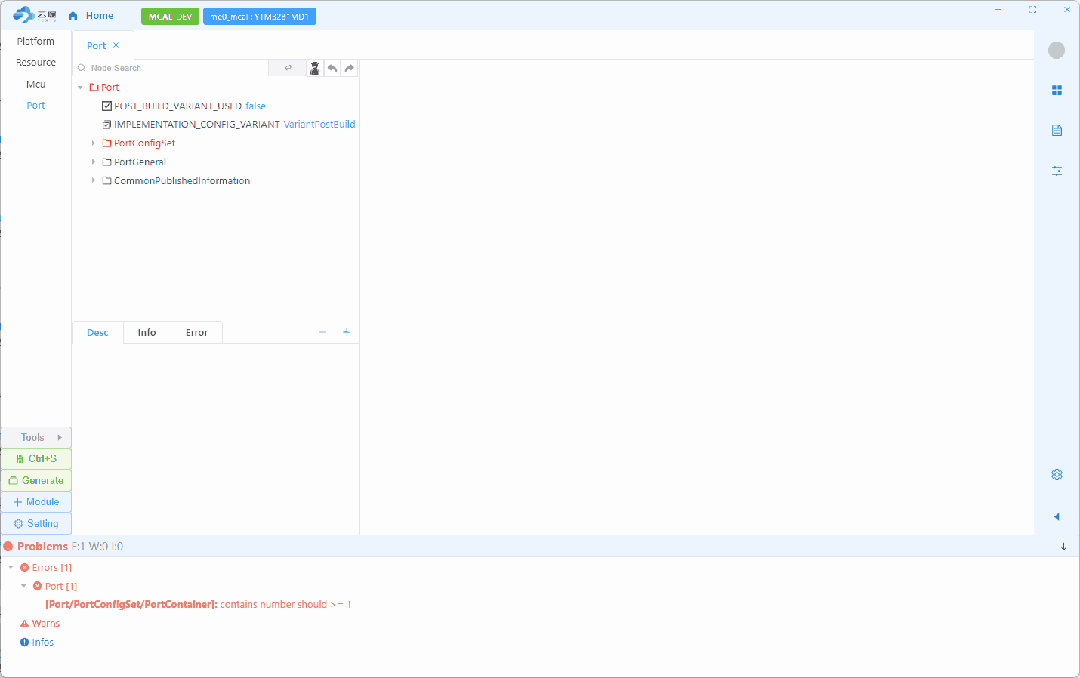The height and width of the screenshot is (678, 1080).
Task: Click the left triangle collapse icon
Action: pos(1057,517)
